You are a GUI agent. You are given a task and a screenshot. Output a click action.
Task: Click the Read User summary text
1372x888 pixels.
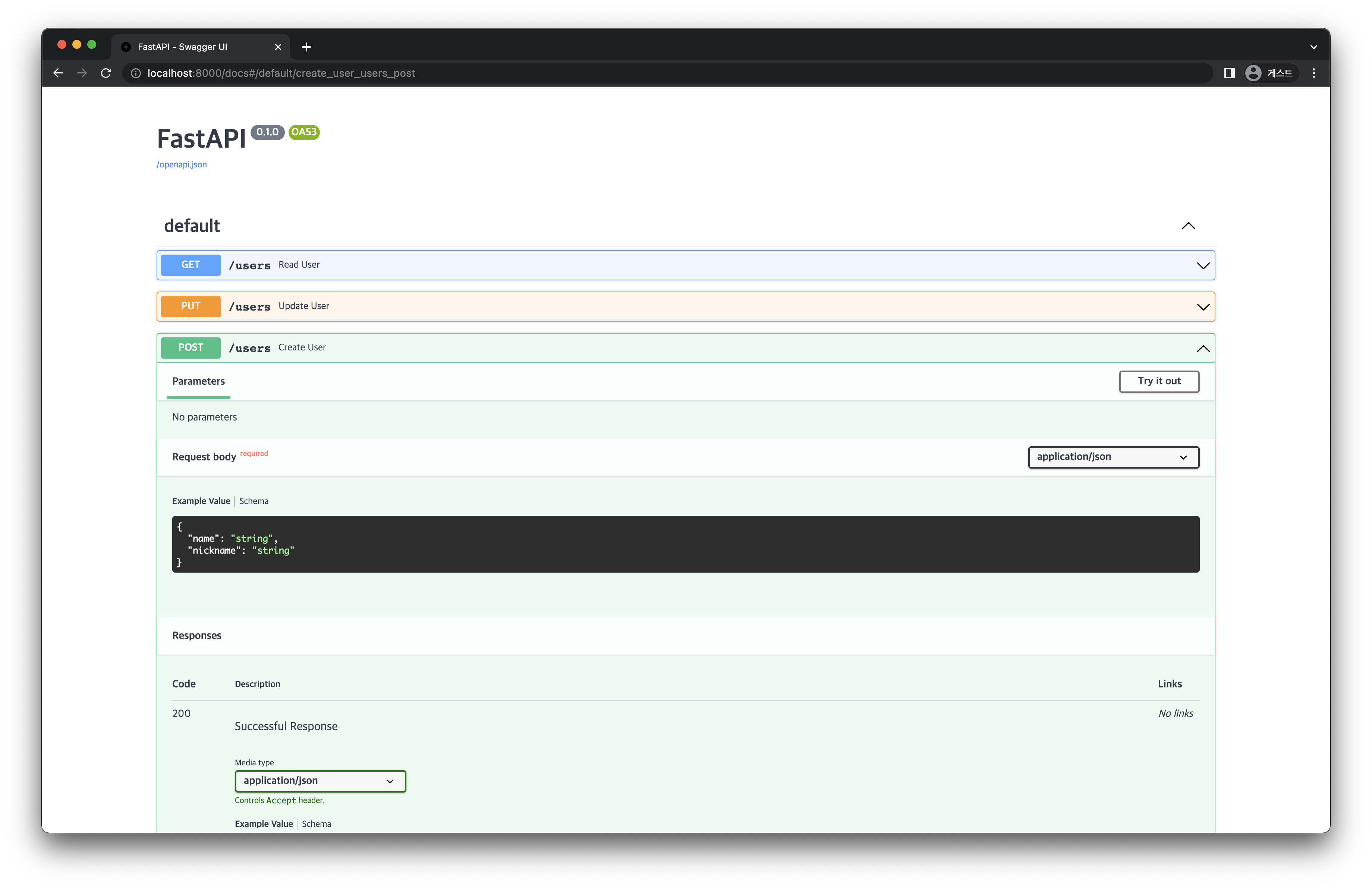pos(299,264)
